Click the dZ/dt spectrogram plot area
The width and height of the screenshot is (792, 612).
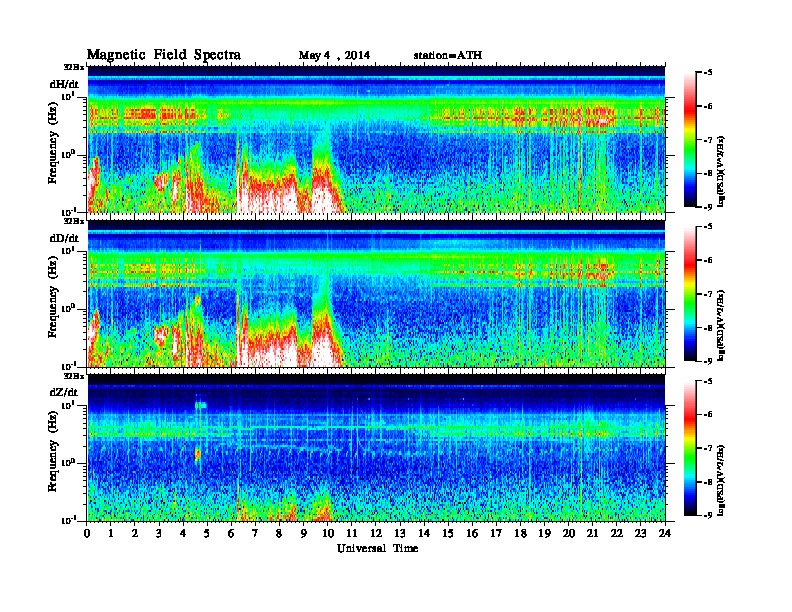coord(376,447)
